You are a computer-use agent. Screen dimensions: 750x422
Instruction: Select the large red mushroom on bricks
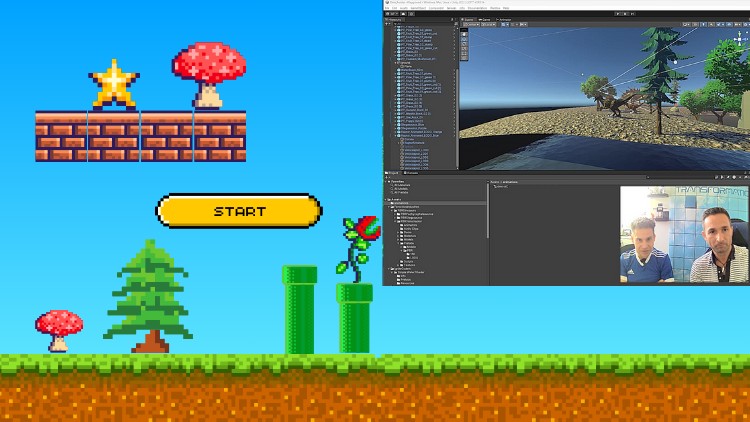click(x=209, y=72)
